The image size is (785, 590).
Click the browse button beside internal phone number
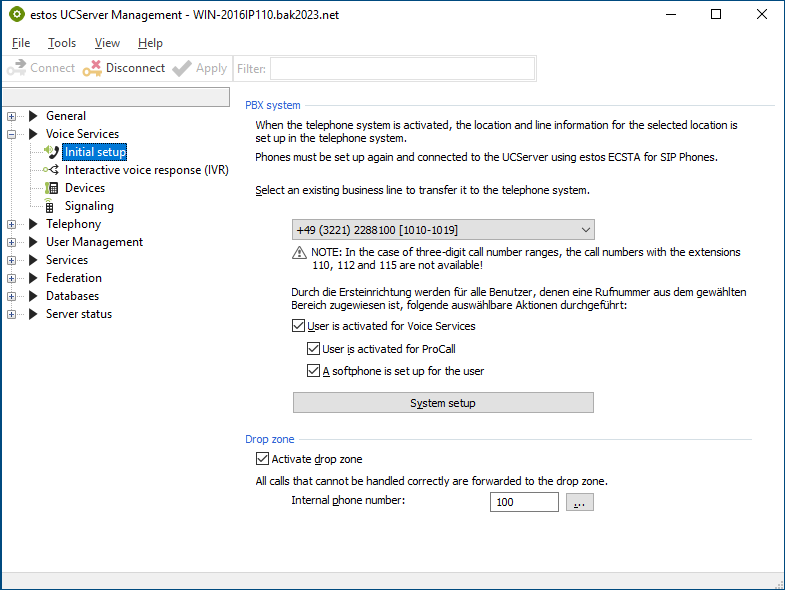click(x=580, y=502)
